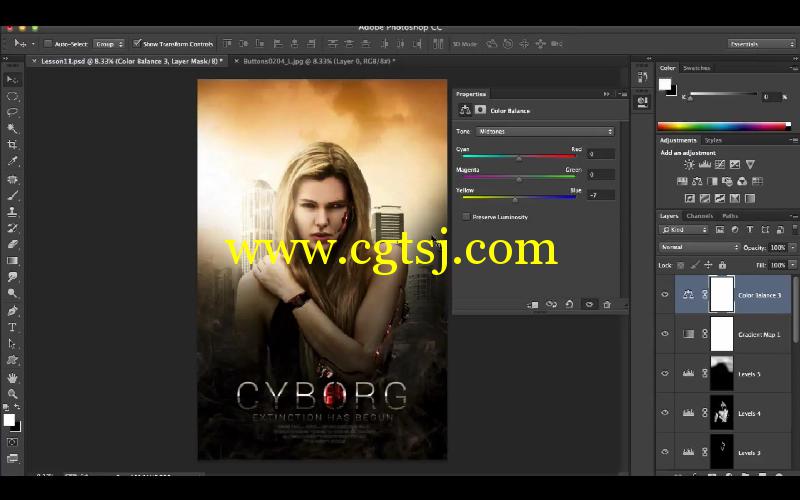The width and height of the screenshot is (800, 500).
Task: Reset Color Balance to adjustment defaults
Action: [569, 305]
